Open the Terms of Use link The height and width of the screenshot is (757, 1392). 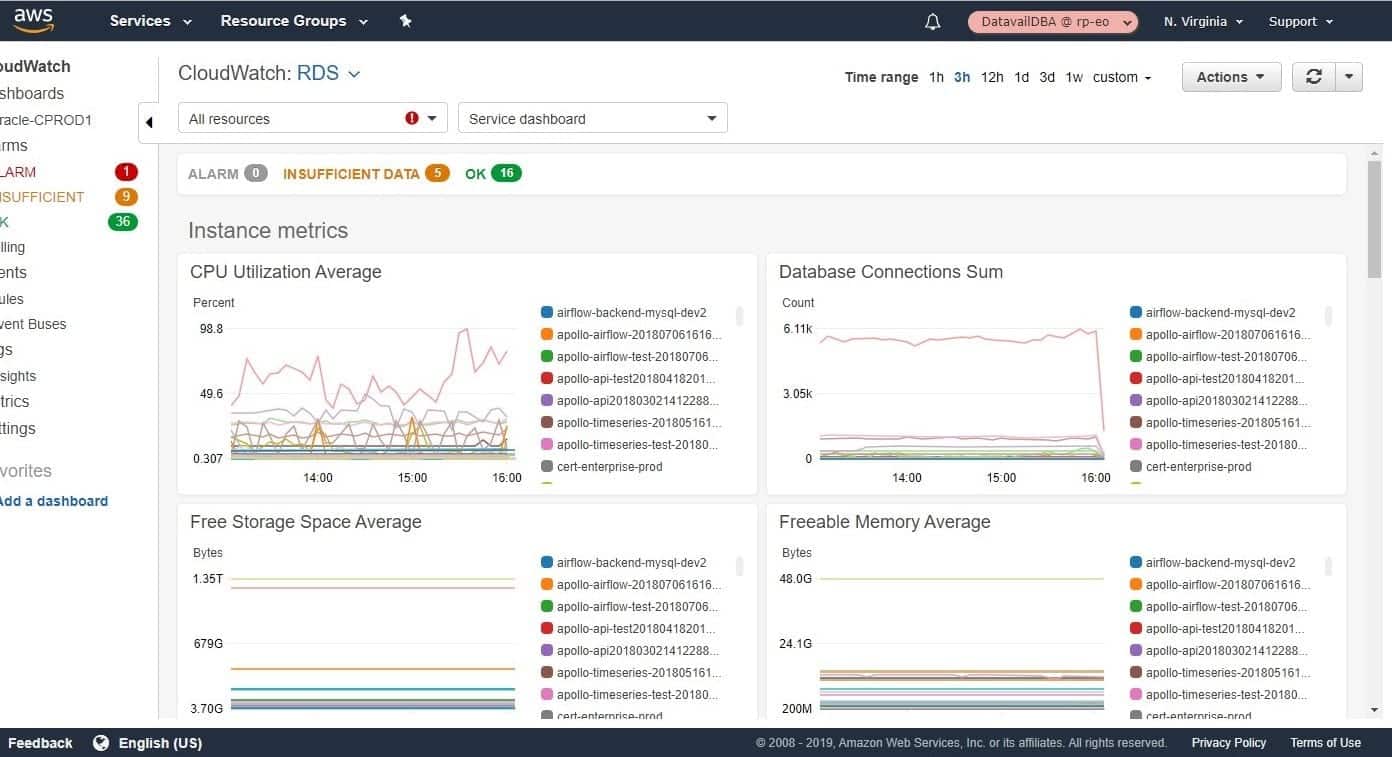point(1325,743)
